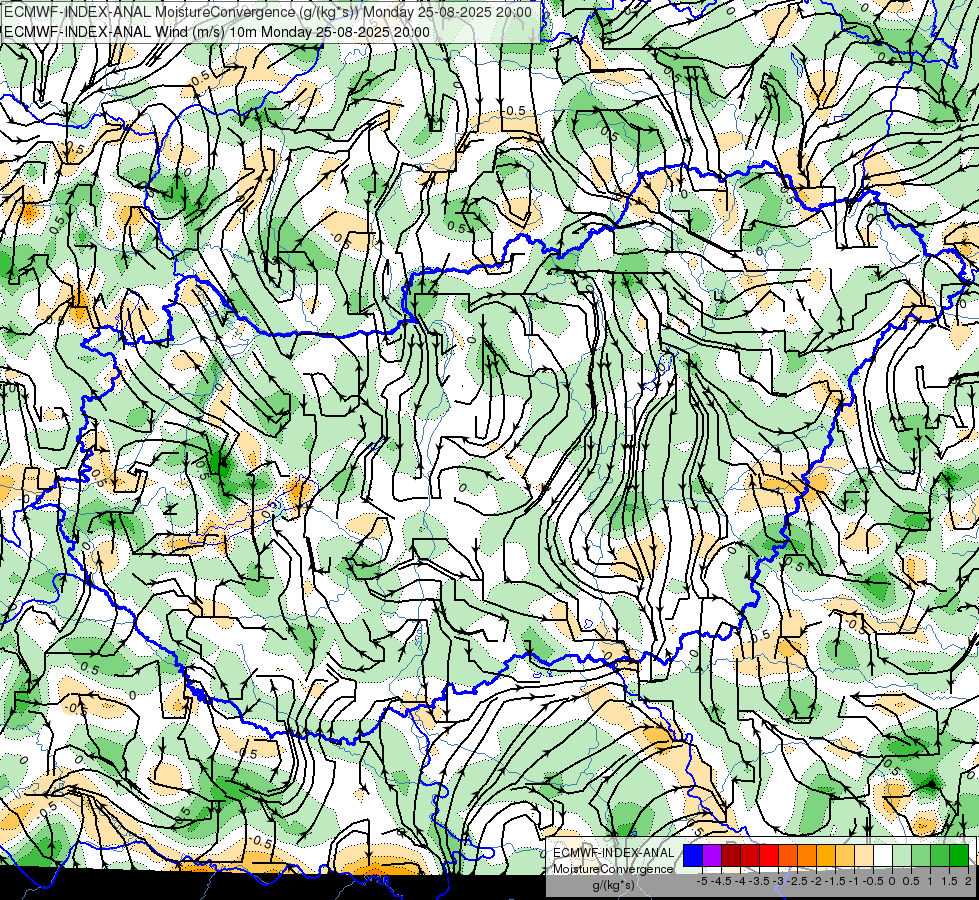This screenshot has height=900, width=979.
Task: Click the blue legend swatch left of -5
Action: click(x=693, y=856)
